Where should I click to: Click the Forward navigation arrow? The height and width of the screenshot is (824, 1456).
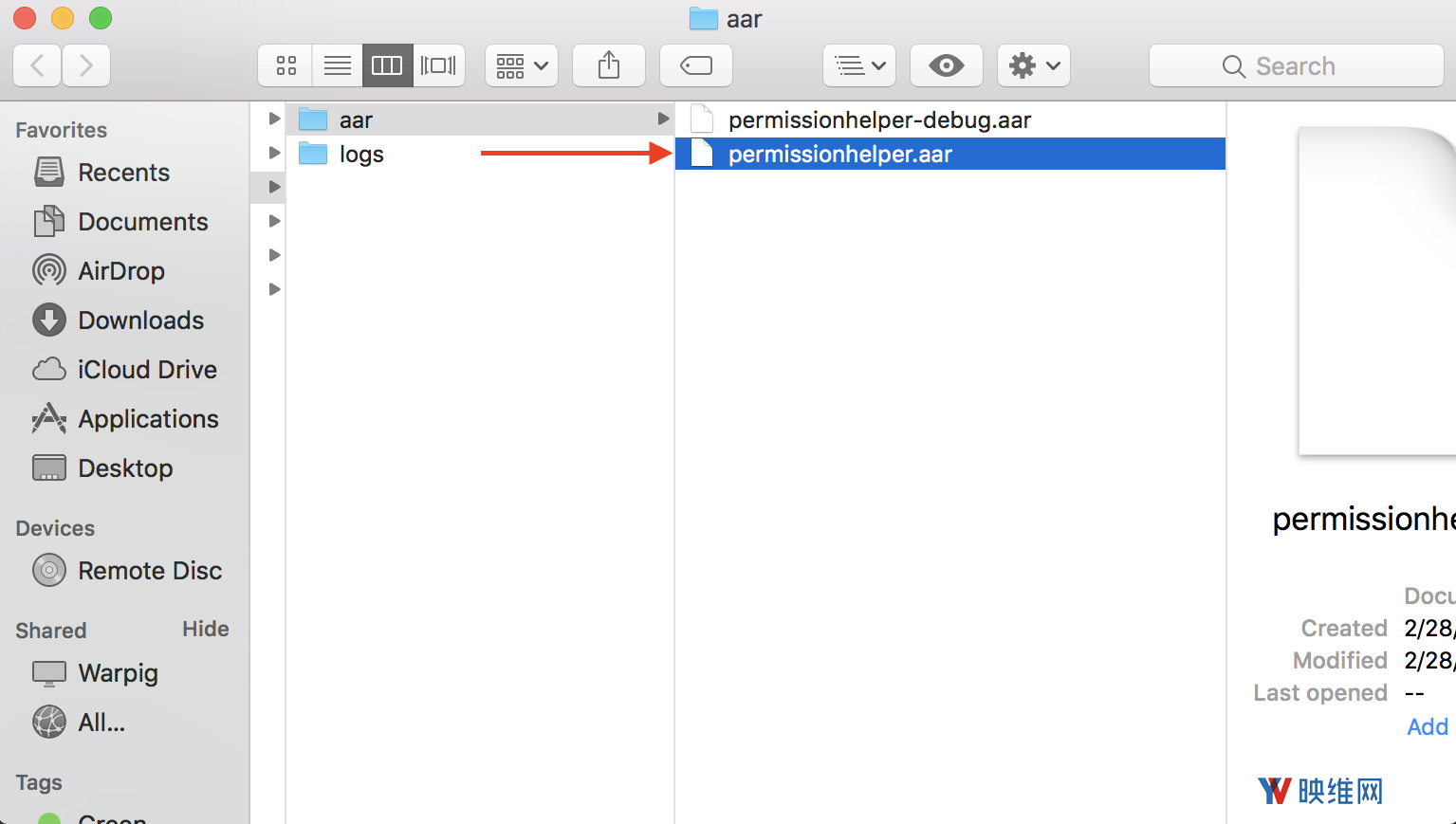pyautogui.click(x=86, y=65)
